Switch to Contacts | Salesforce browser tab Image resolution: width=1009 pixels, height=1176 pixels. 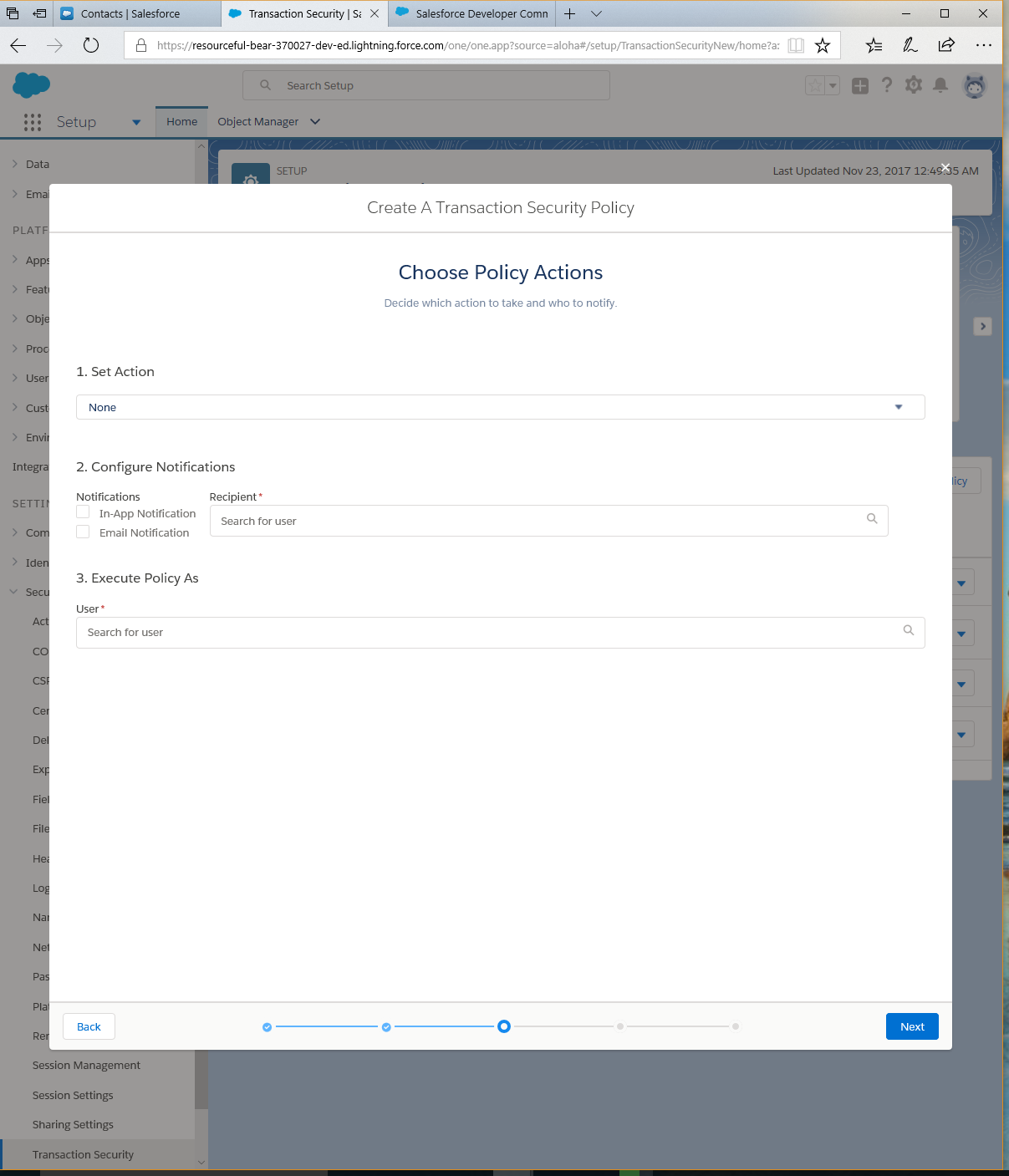130,14
